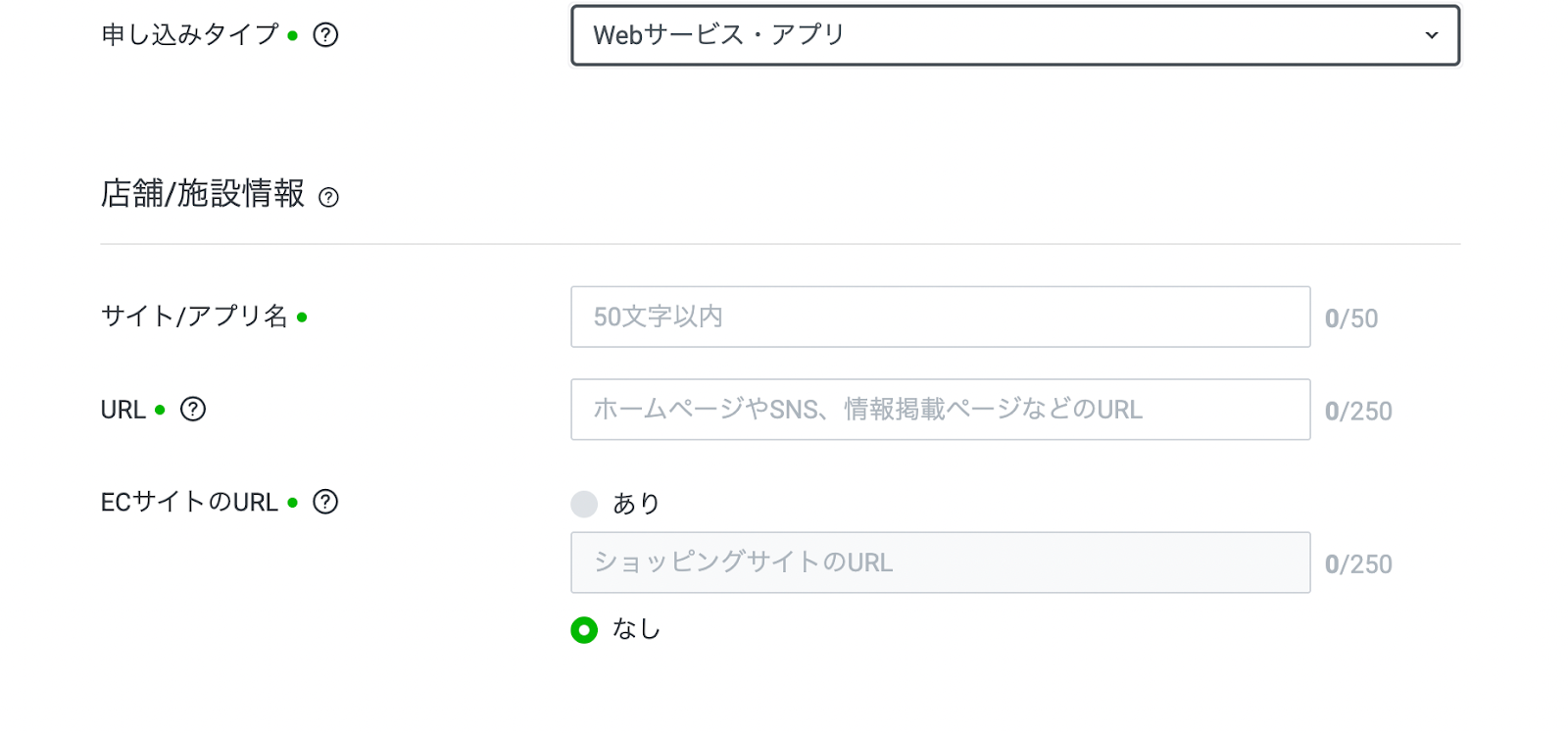Click 0/250 counter beside the homepage URL field
This screenshot has height=733, width=1568.
(x=1357, y=412)
